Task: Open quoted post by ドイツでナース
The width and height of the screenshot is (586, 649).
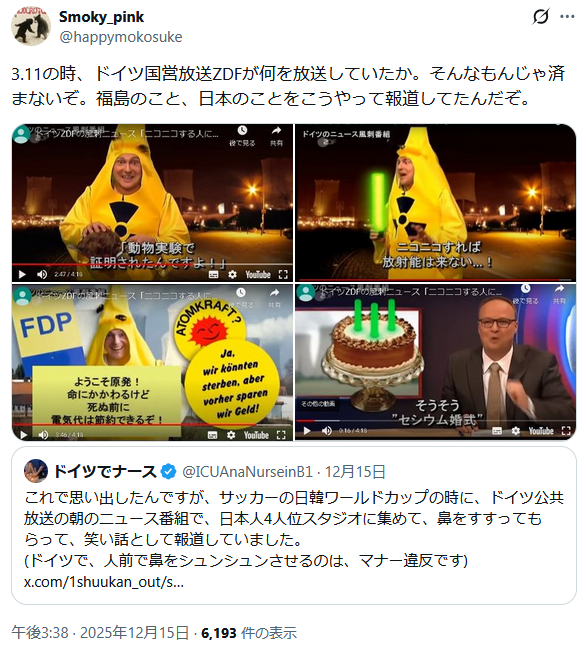Action: click(294, 525)
